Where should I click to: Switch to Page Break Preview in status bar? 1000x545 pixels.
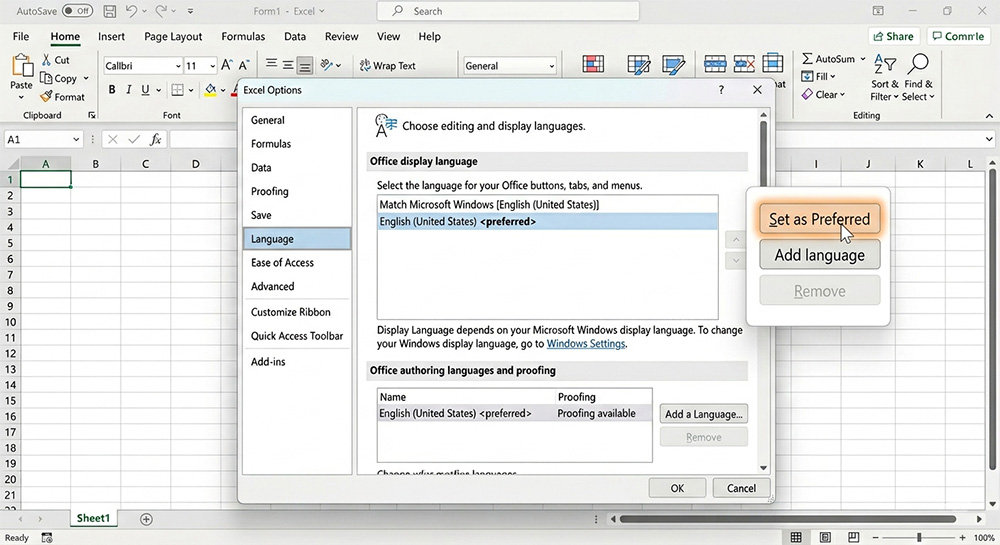coord(853,537)
